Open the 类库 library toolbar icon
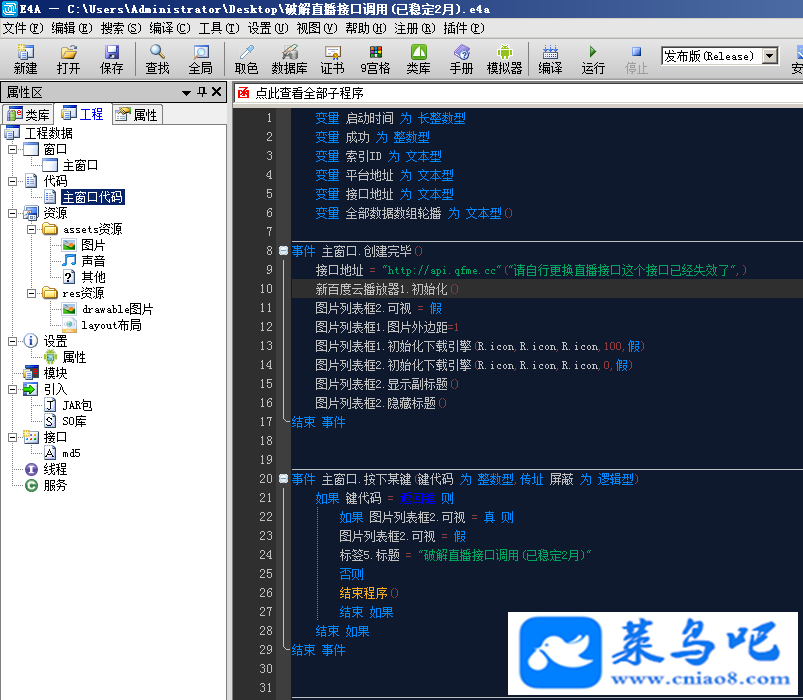This screenshot has width=803, height=700. point(418,59)
